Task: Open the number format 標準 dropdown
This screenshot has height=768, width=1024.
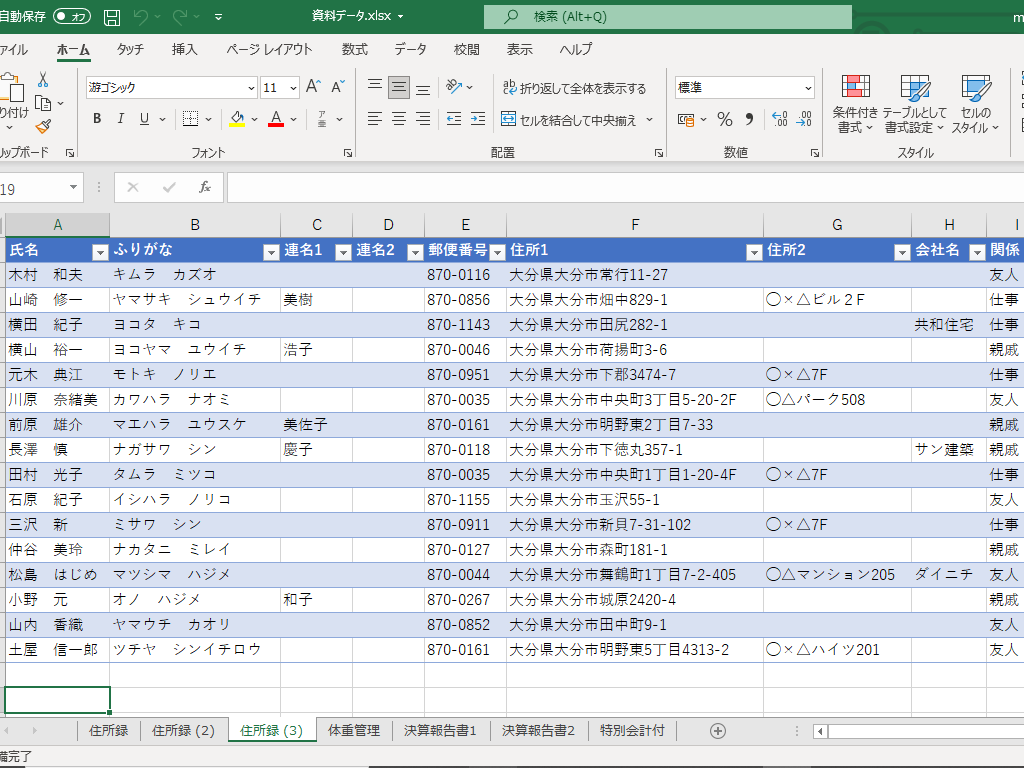Action: point(808,88)
